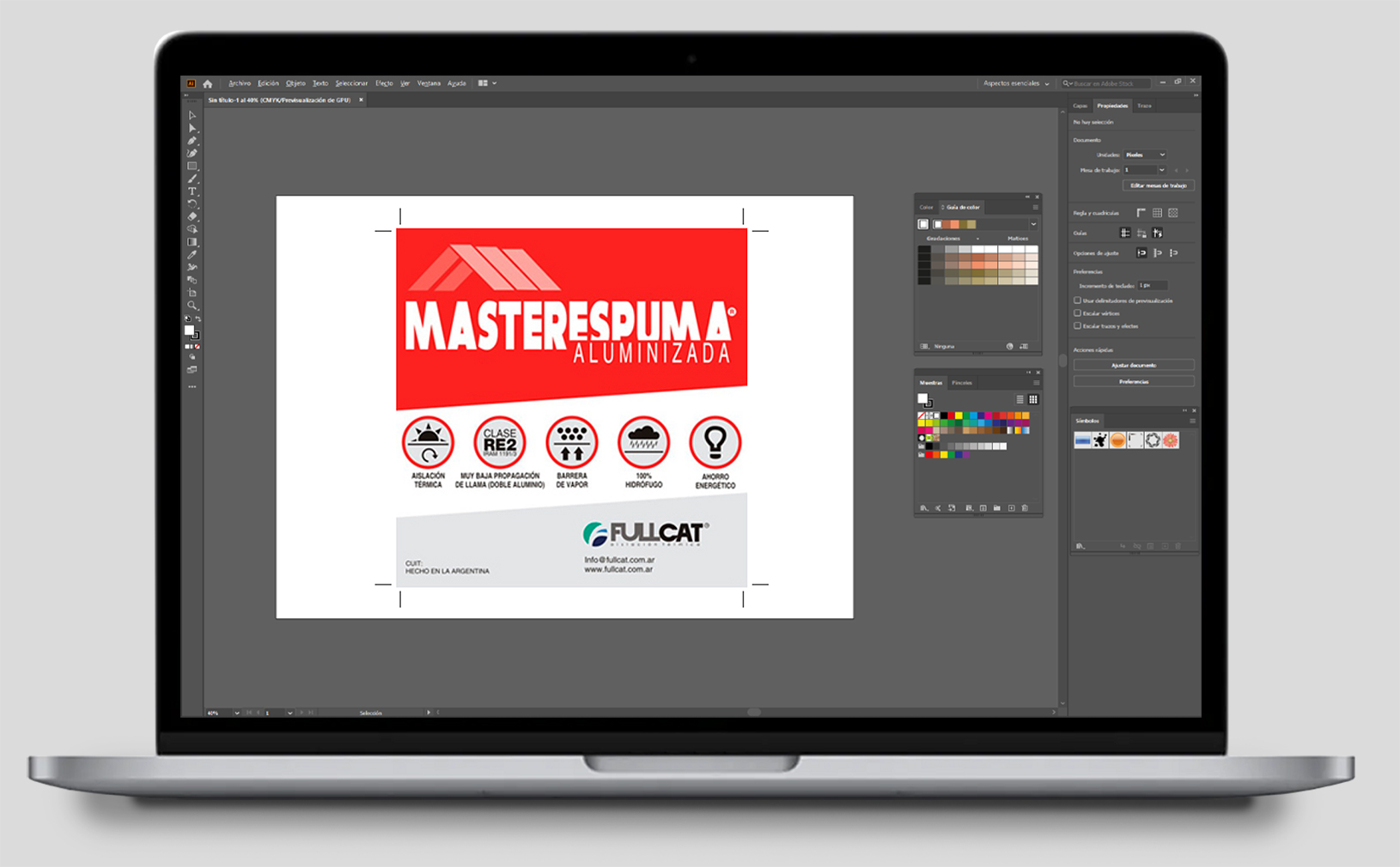Select the Gradient tool
The height and width of the screenshot is (867, 1400).
[x=192, y=242]
